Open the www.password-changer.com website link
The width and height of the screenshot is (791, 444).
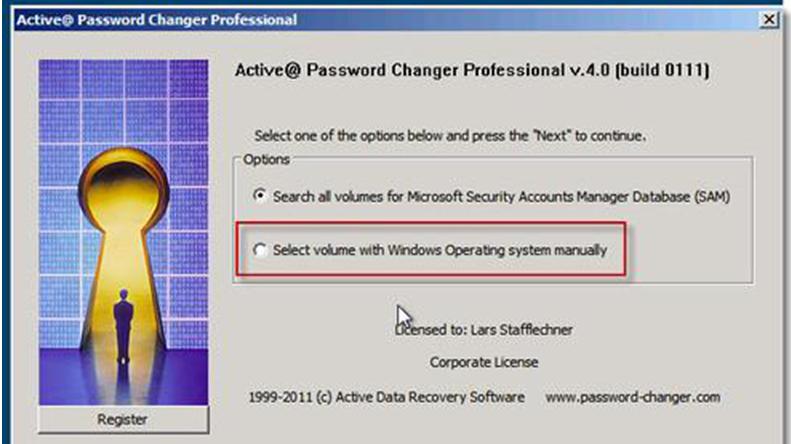tap(632, 397)
